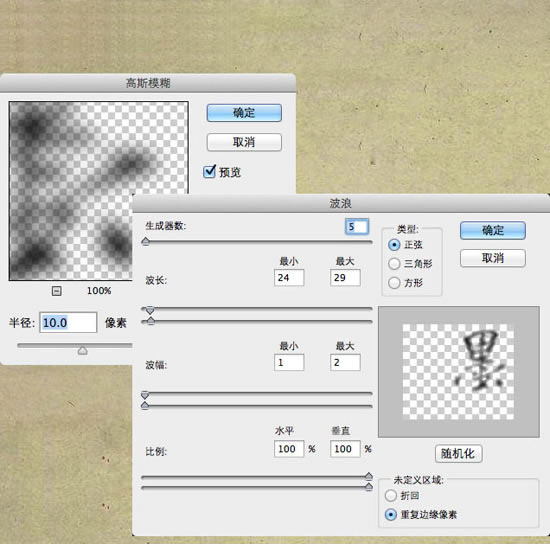Click the 波浪 dialog title bar

(x=341, y=203)
